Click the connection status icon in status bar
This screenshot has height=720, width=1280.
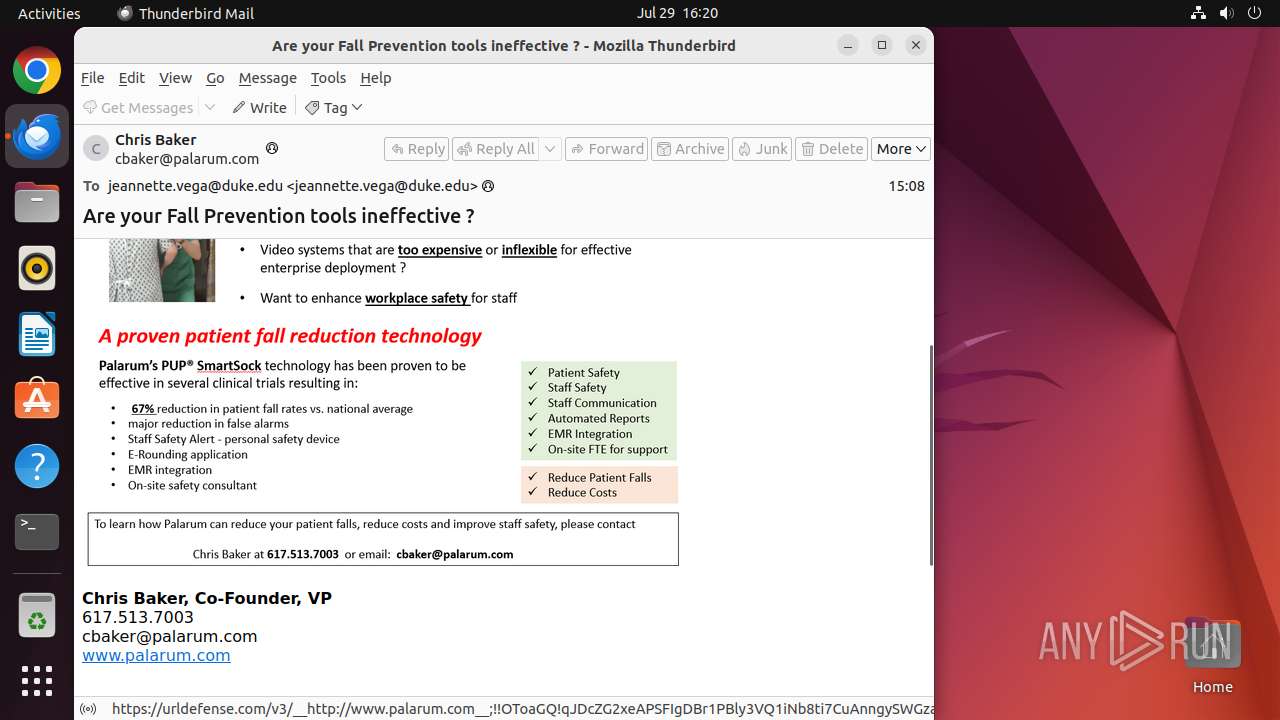88,709
